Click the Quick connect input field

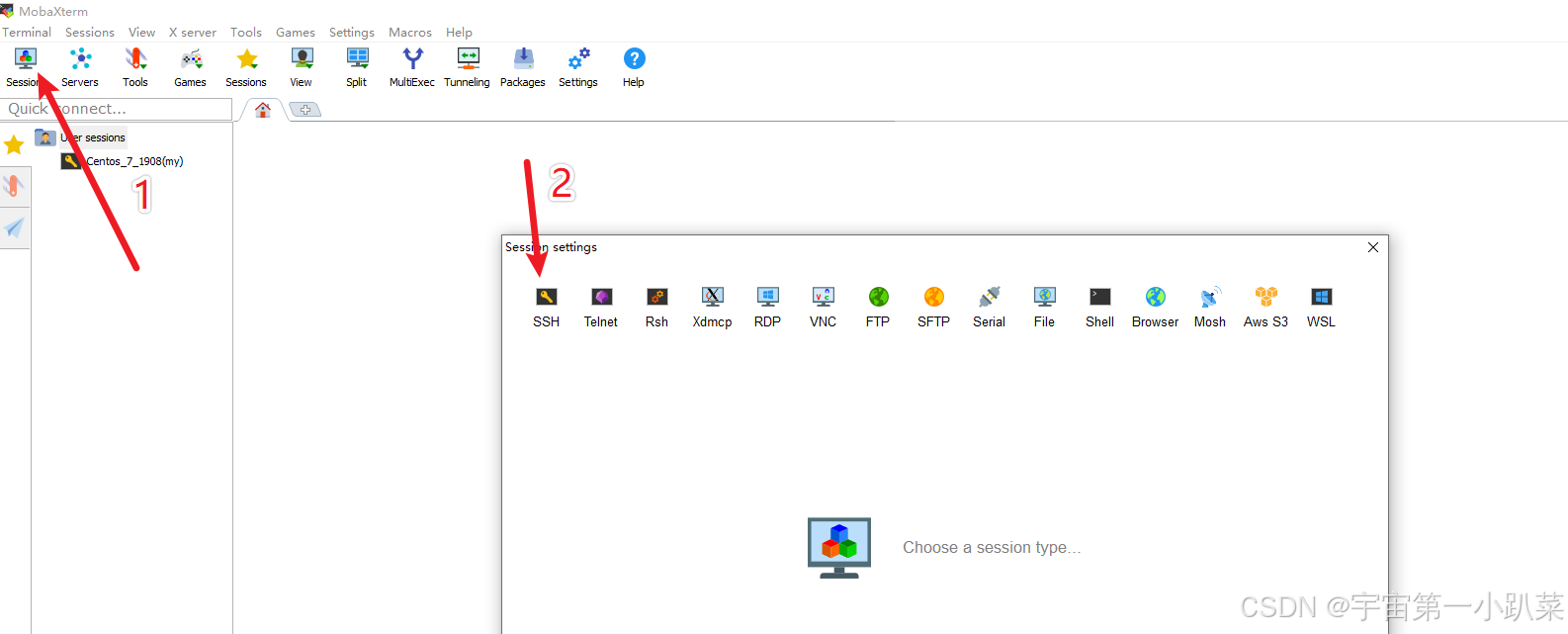[117, 109]
